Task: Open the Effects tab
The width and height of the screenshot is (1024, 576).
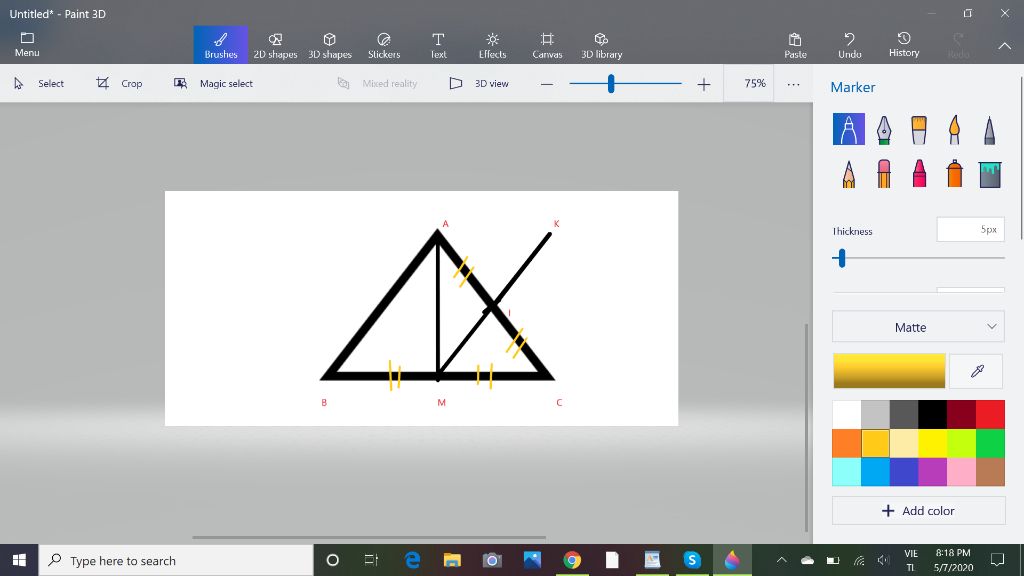Action: [492, 45]
